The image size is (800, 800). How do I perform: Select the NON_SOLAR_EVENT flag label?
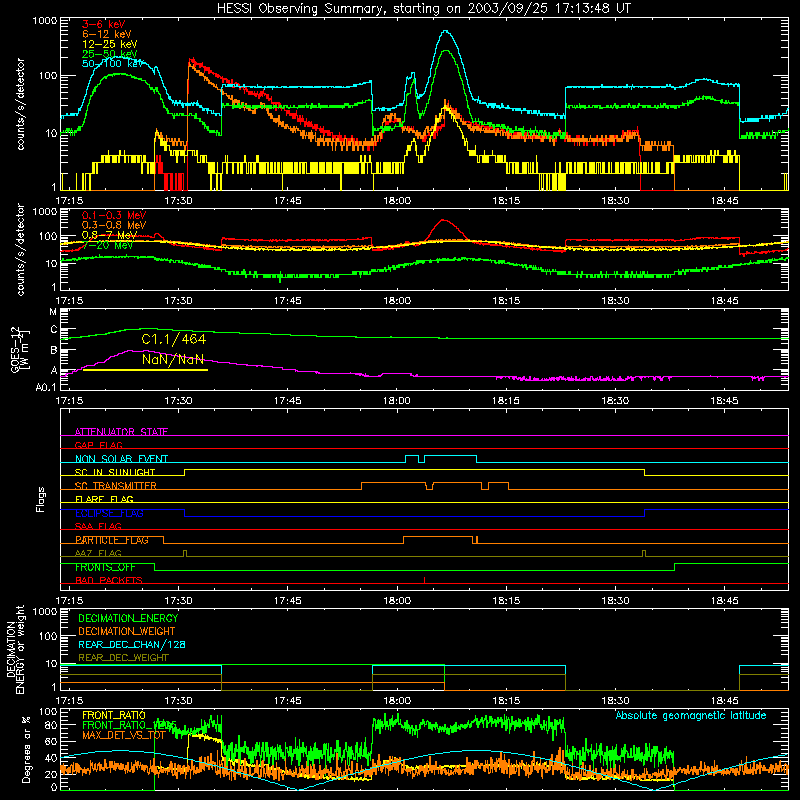coord(121,459)
